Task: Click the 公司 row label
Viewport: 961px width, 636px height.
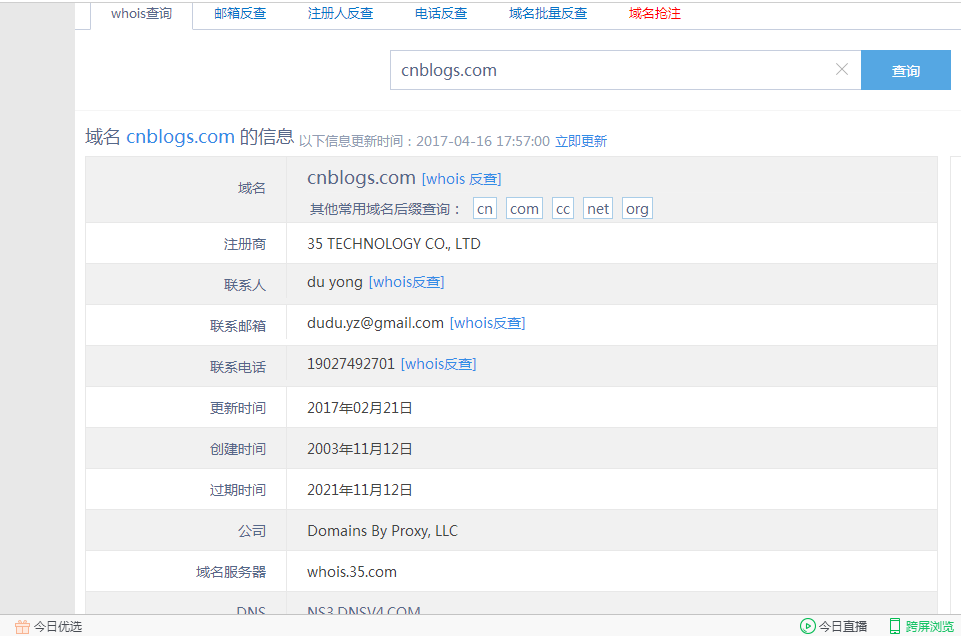Action: pos(252,531)
